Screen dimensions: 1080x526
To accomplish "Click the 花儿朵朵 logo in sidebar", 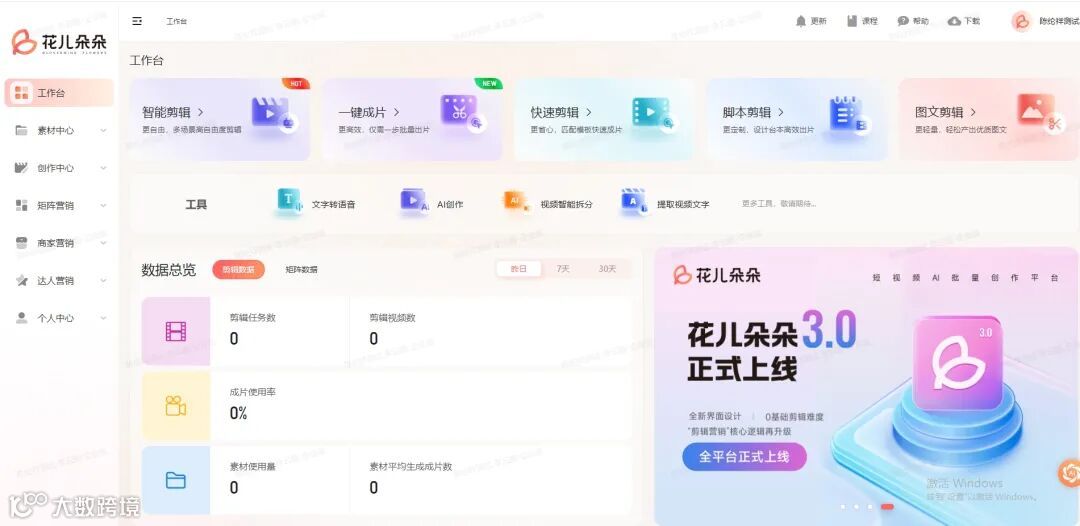I will [59, 42].
